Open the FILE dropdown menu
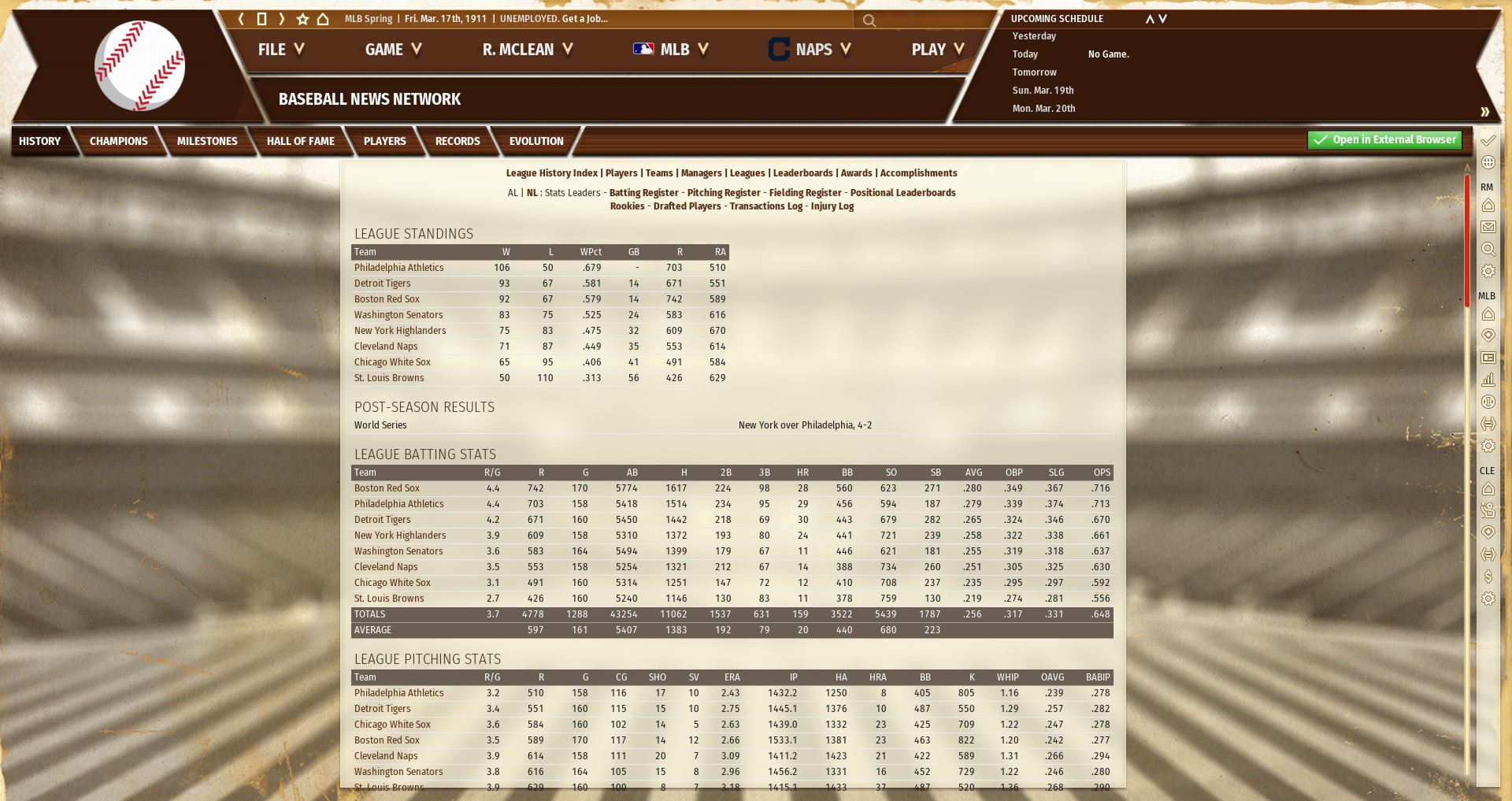1512x801 pixels. point(281,50)
